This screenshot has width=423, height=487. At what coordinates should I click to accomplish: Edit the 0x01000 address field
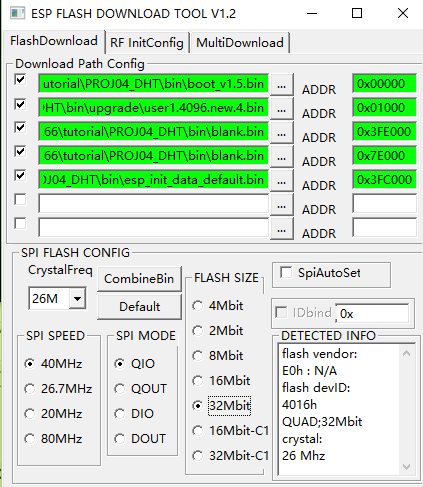point(384,107)
